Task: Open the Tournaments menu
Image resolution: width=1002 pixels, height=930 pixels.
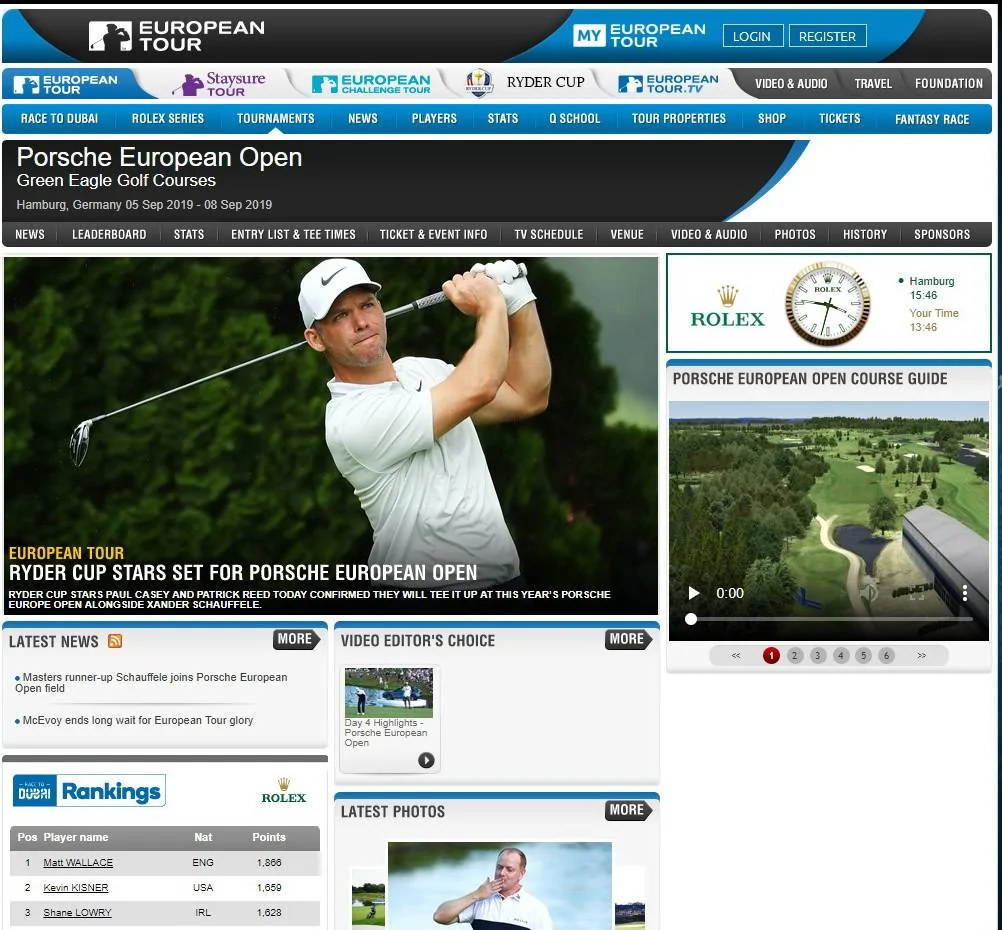Action: (x=275, y=119)
